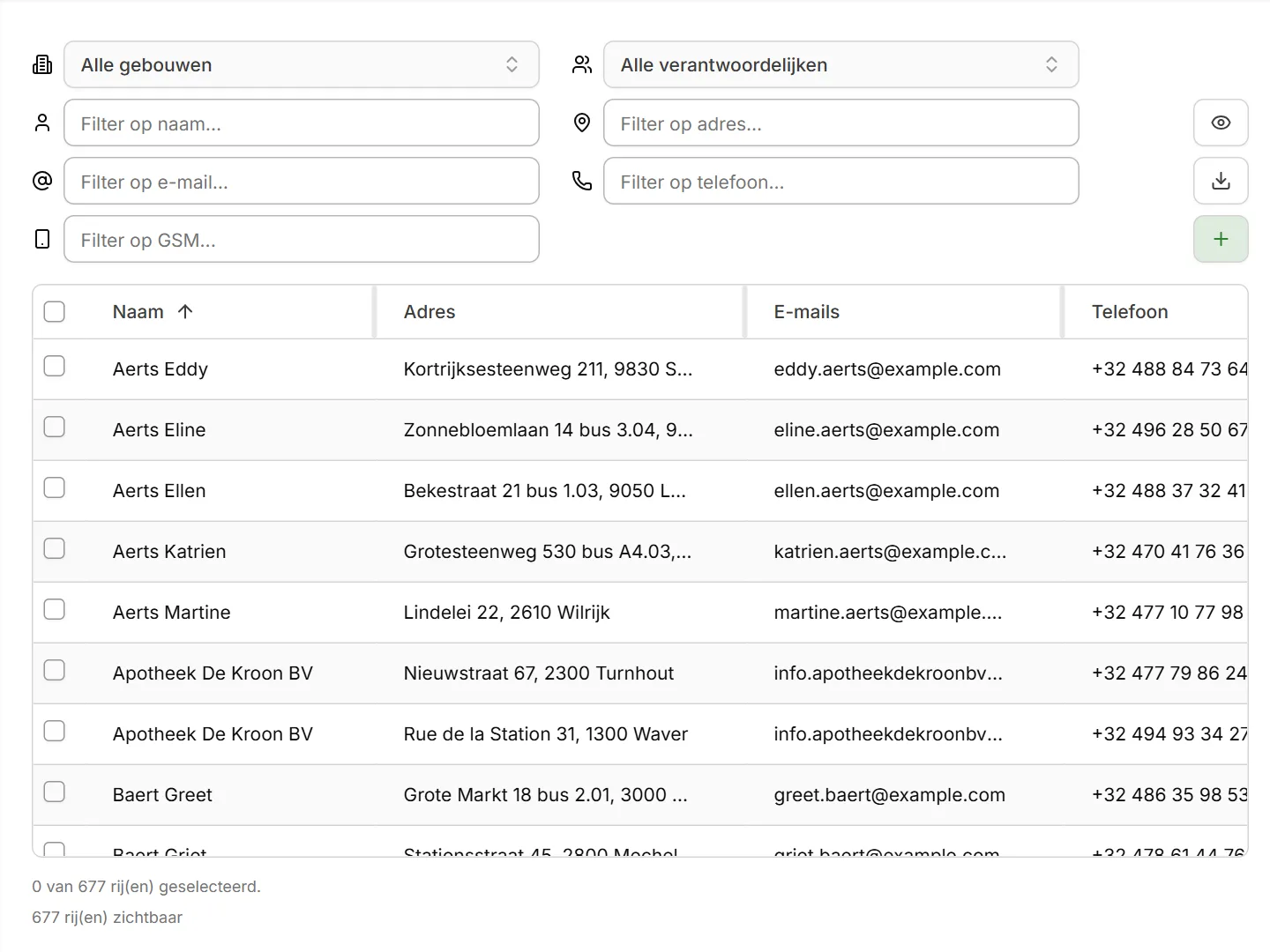This screenshot has width=1270, height=952.
Task: Select the Aerts Eddy row checkbox
Action: (55, 366)
